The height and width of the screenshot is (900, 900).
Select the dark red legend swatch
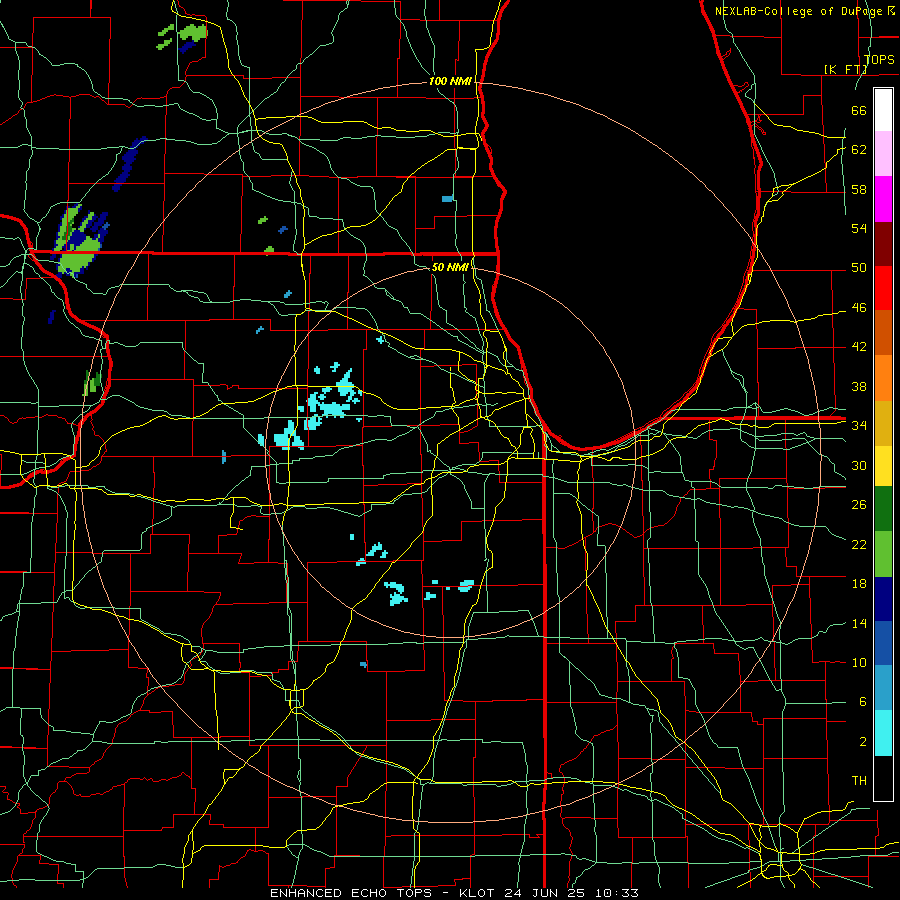point(883,243)
